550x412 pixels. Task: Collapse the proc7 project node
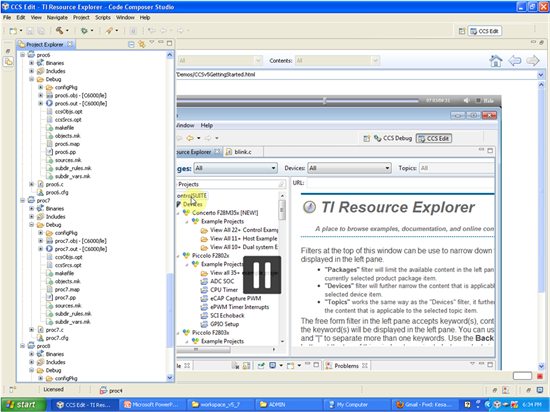pyautogui.click(x=22, y=200)
